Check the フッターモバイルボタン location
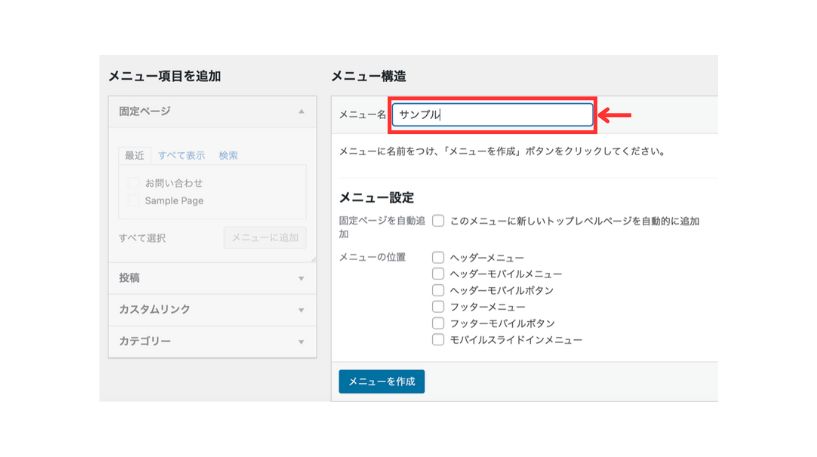817x457 pixels. 438,323
